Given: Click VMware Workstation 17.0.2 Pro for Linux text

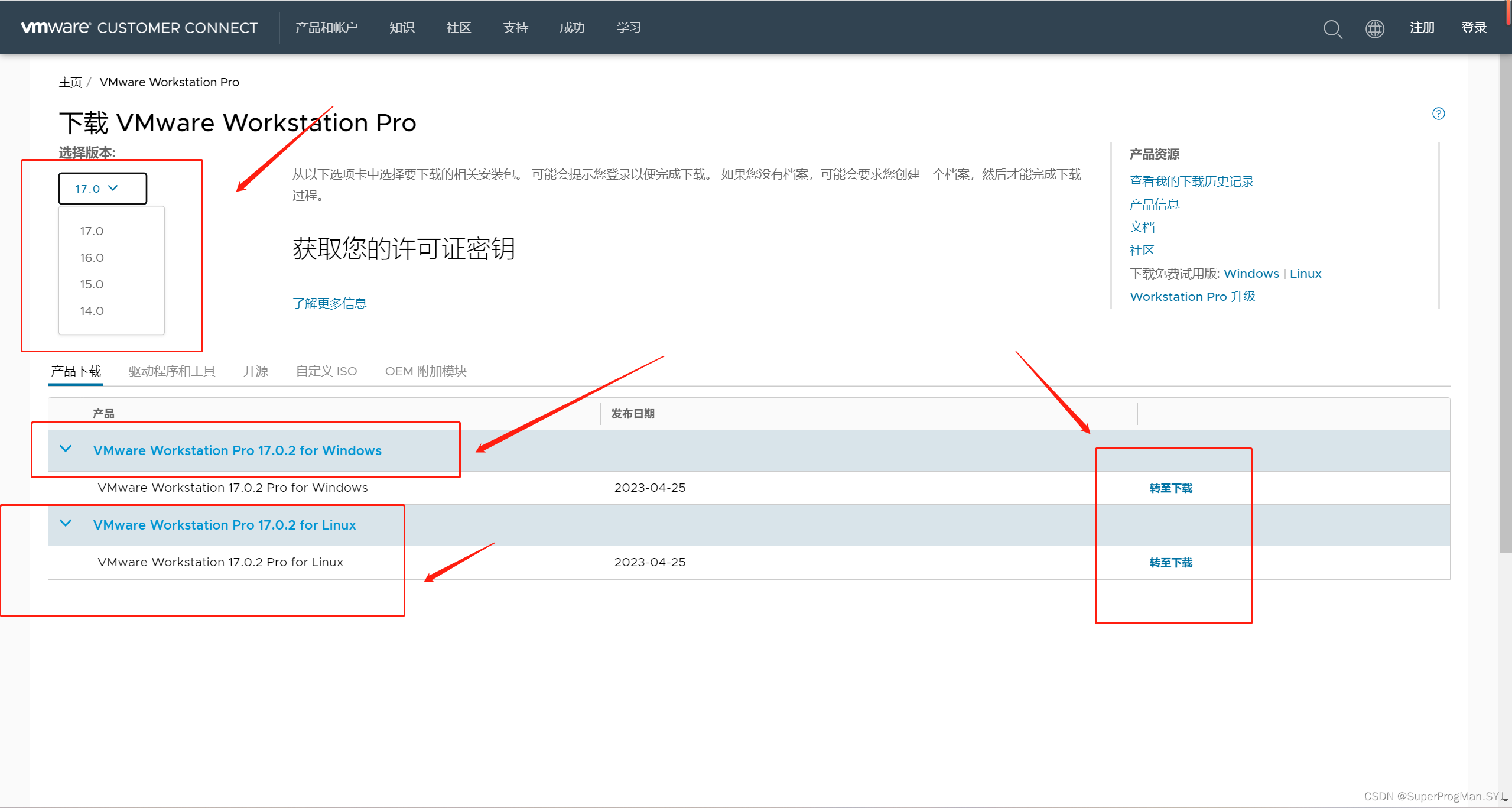Looking at the screenshot, I should pyautogui.click(x=220, y=562).
